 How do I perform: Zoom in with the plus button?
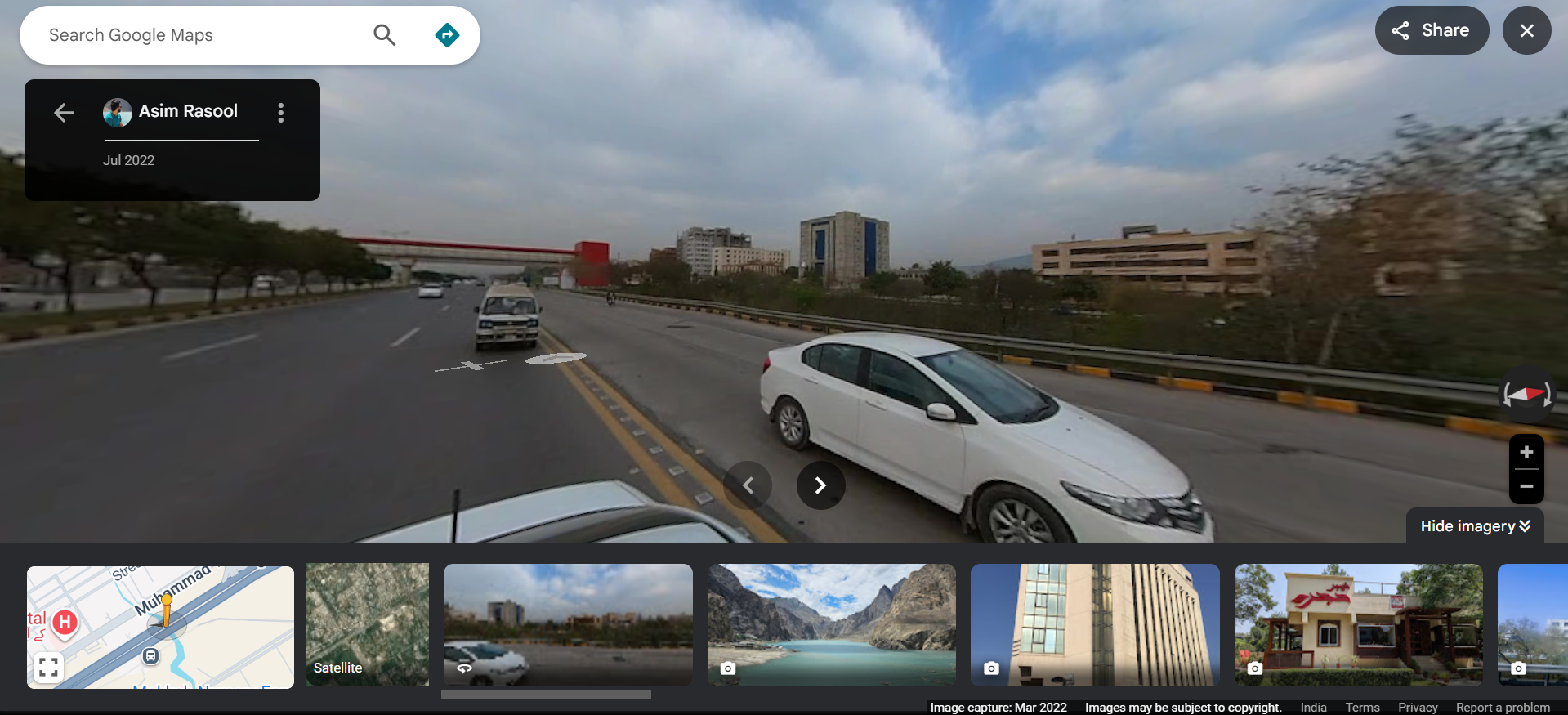1526,452
